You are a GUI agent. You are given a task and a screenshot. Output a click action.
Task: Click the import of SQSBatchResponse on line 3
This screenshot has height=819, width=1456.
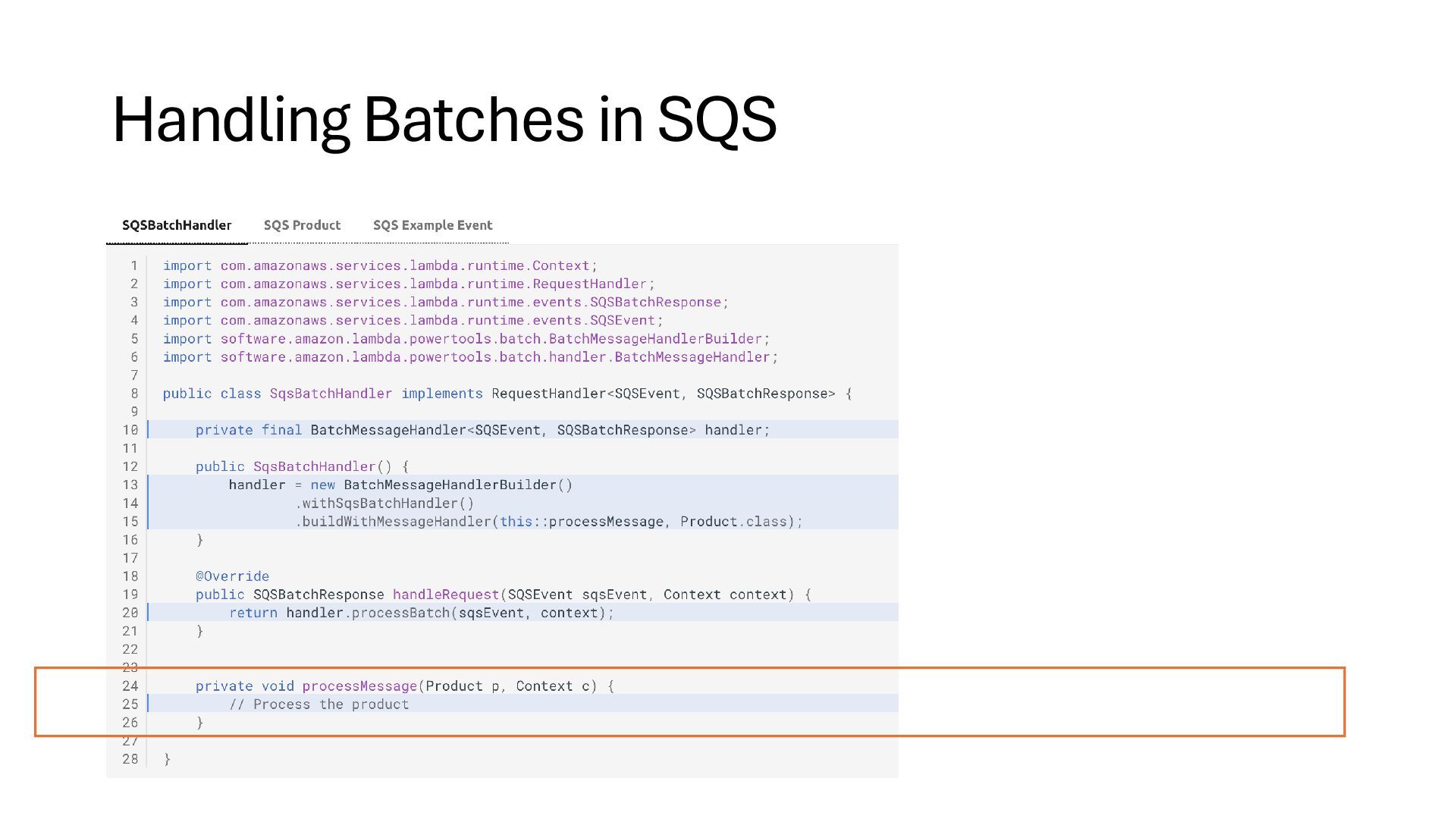click(x=445, y=302)
